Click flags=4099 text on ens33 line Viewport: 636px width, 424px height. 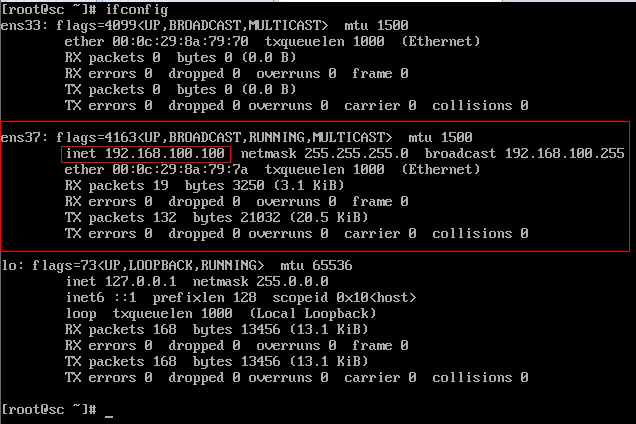point(96,26)
